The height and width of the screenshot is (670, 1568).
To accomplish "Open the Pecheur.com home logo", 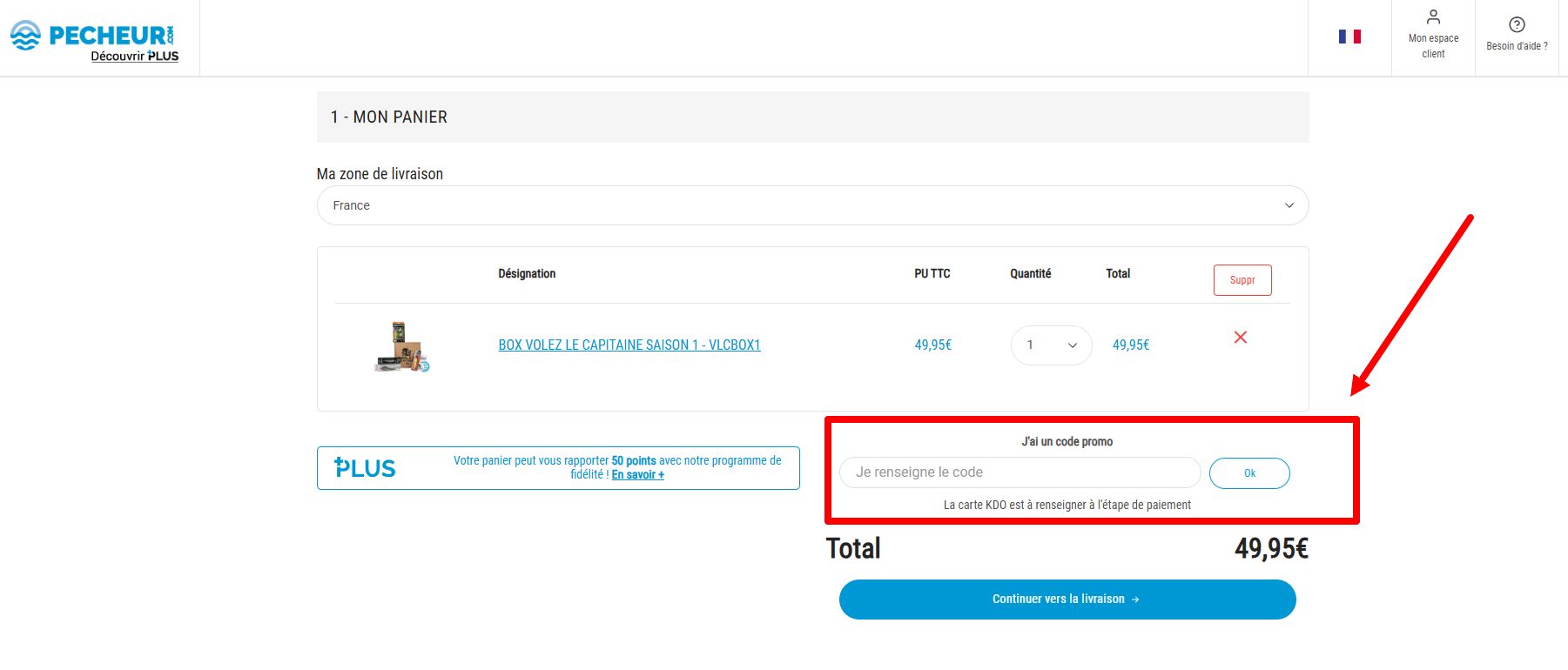I will click(x=92, y=35).
